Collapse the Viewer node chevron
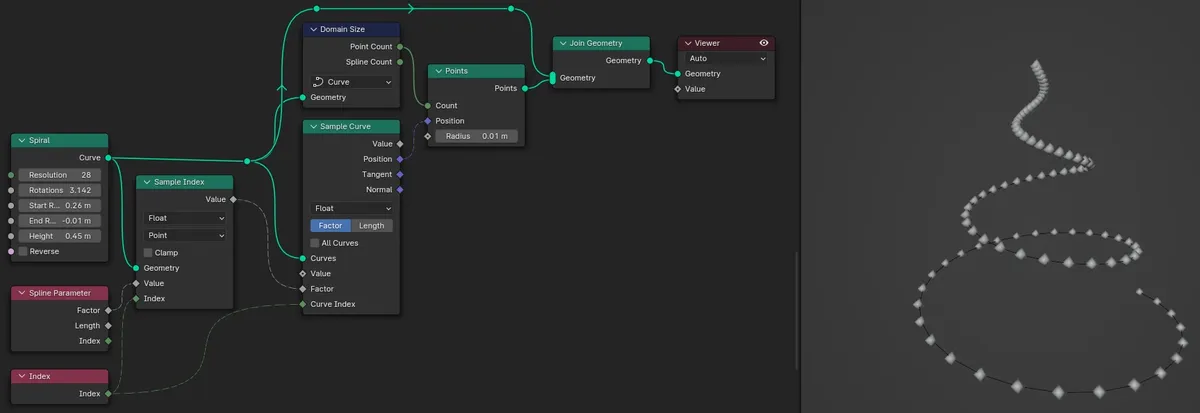This screenshot has height=413, width=1200. [688, 43]
